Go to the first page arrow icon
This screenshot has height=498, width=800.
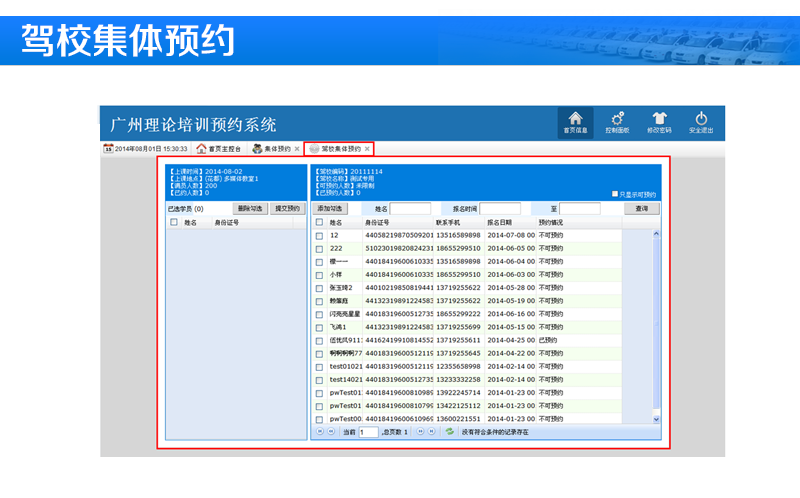(319, 432)
